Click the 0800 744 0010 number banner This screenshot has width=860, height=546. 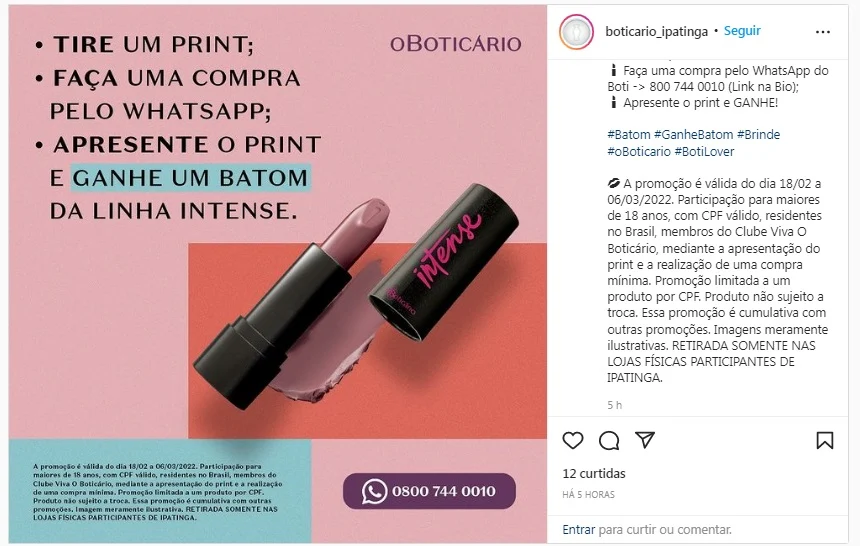pos(429,491)
